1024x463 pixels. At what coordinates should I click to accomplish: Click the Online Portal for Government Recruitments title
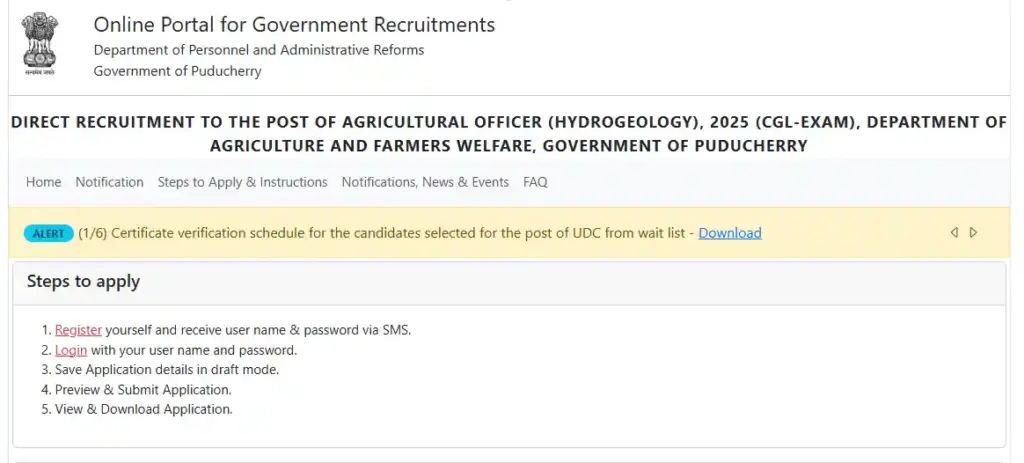(294, 24)
